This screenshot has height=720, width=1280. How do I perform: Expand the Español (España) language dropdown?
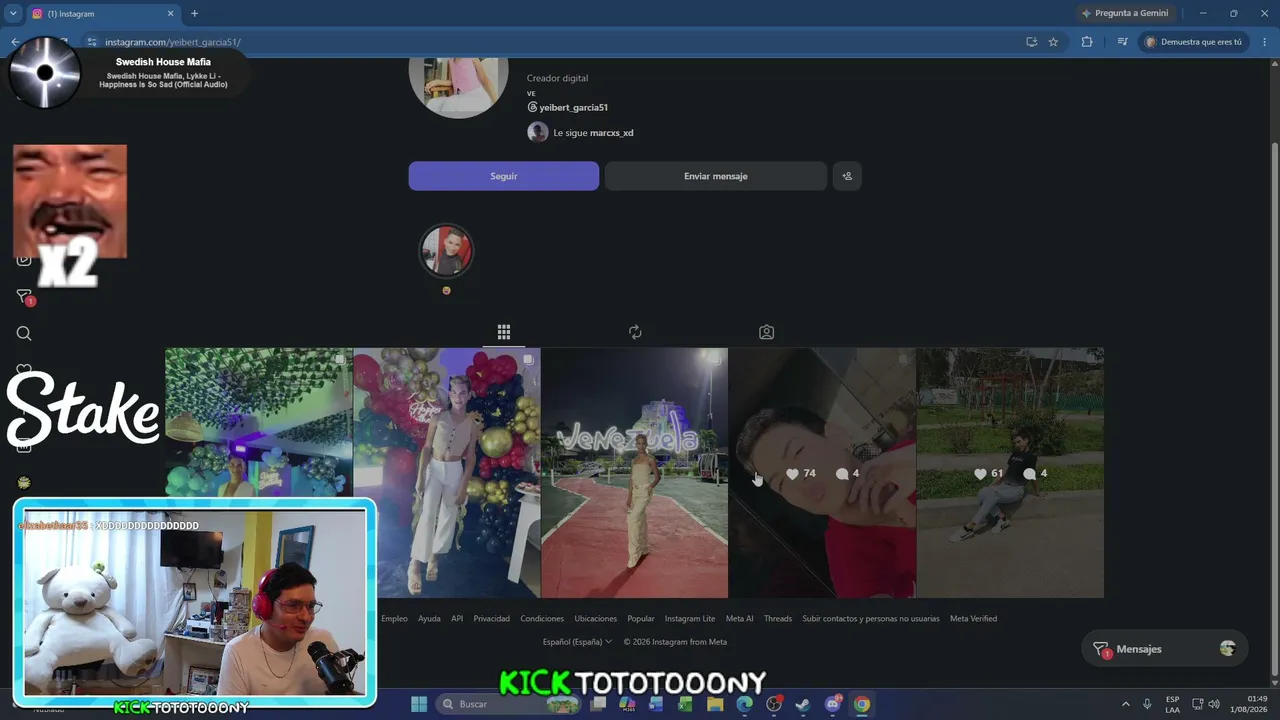(577, 642)
